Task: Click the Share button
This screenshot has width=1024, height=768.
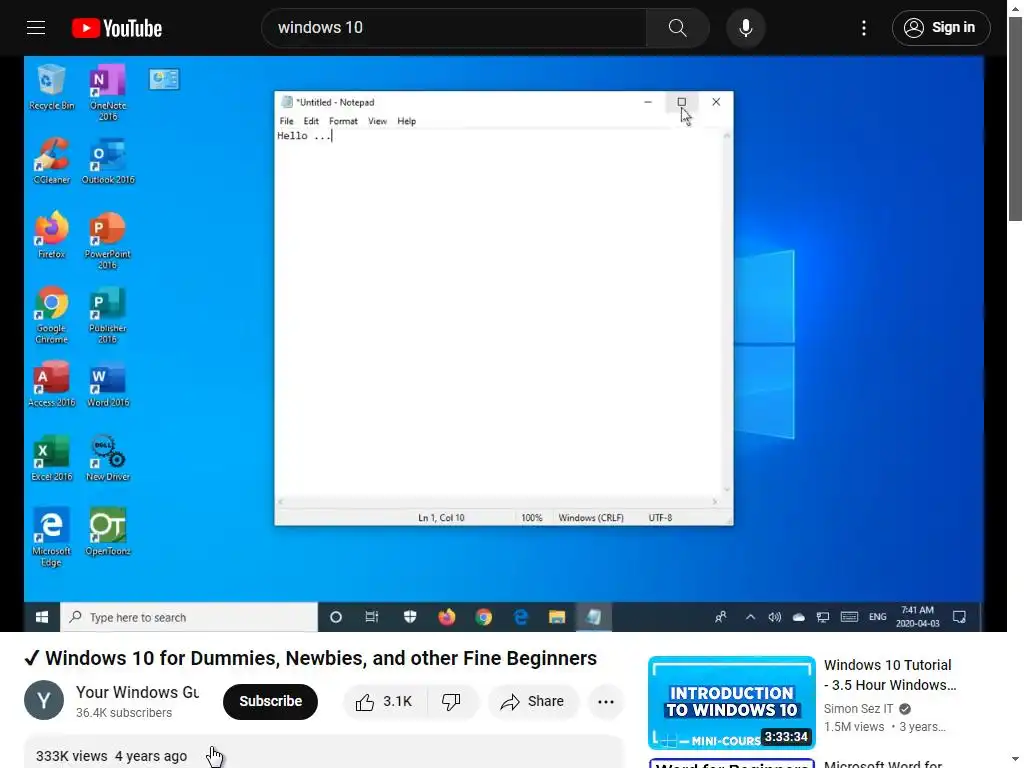Action: 533,701
